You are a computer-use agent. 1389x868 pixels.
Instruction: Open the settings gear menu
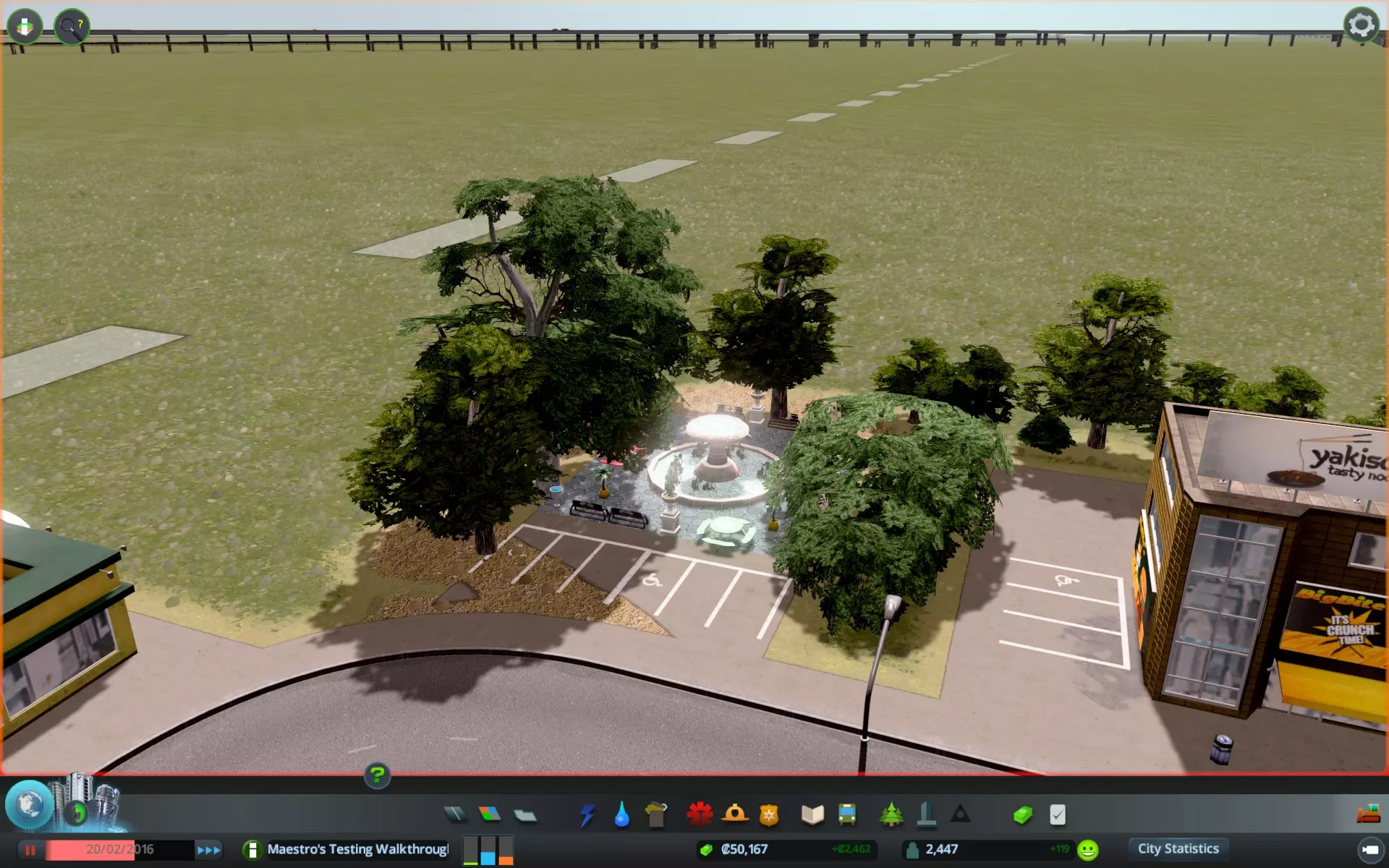coord(1361,25)
